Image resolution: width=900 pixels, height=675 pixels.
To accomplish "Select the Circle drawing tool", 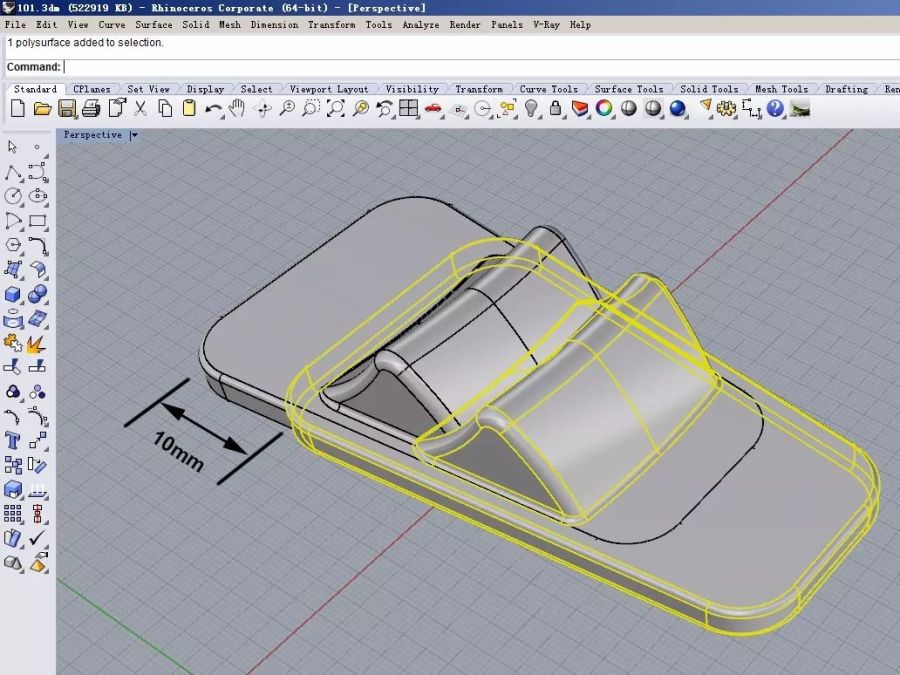I will pyautogui.click(x=13, y=197).
